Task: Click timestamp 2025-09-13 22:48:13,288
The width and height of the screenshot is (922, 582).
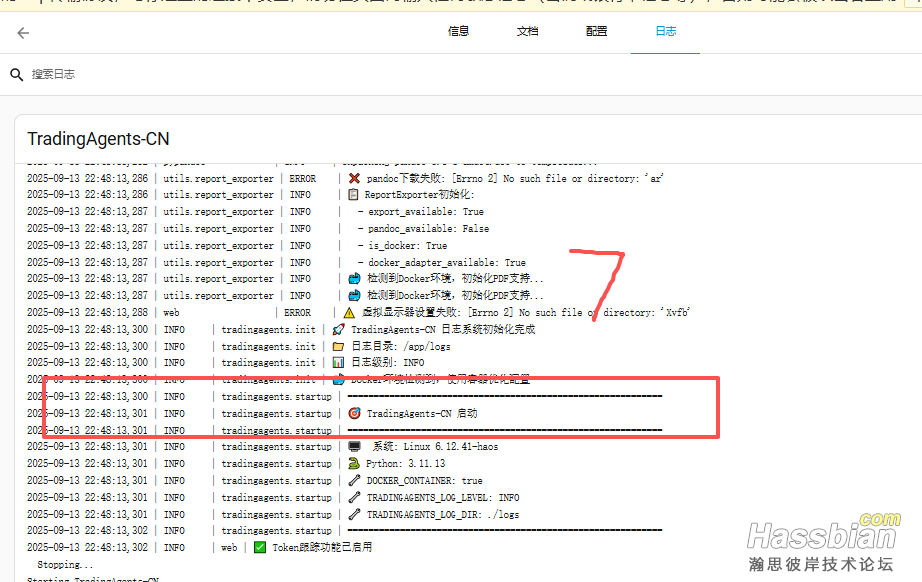Action: click(88, 313)
